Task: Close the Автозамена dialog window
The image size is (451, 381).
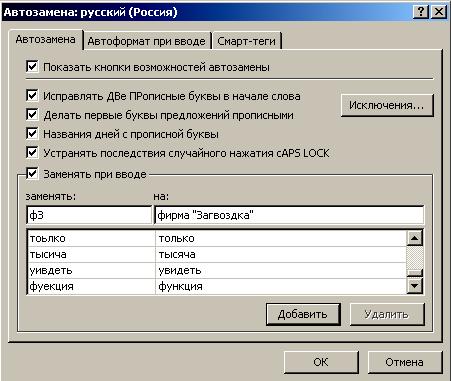Action: (x=439, y=12)
